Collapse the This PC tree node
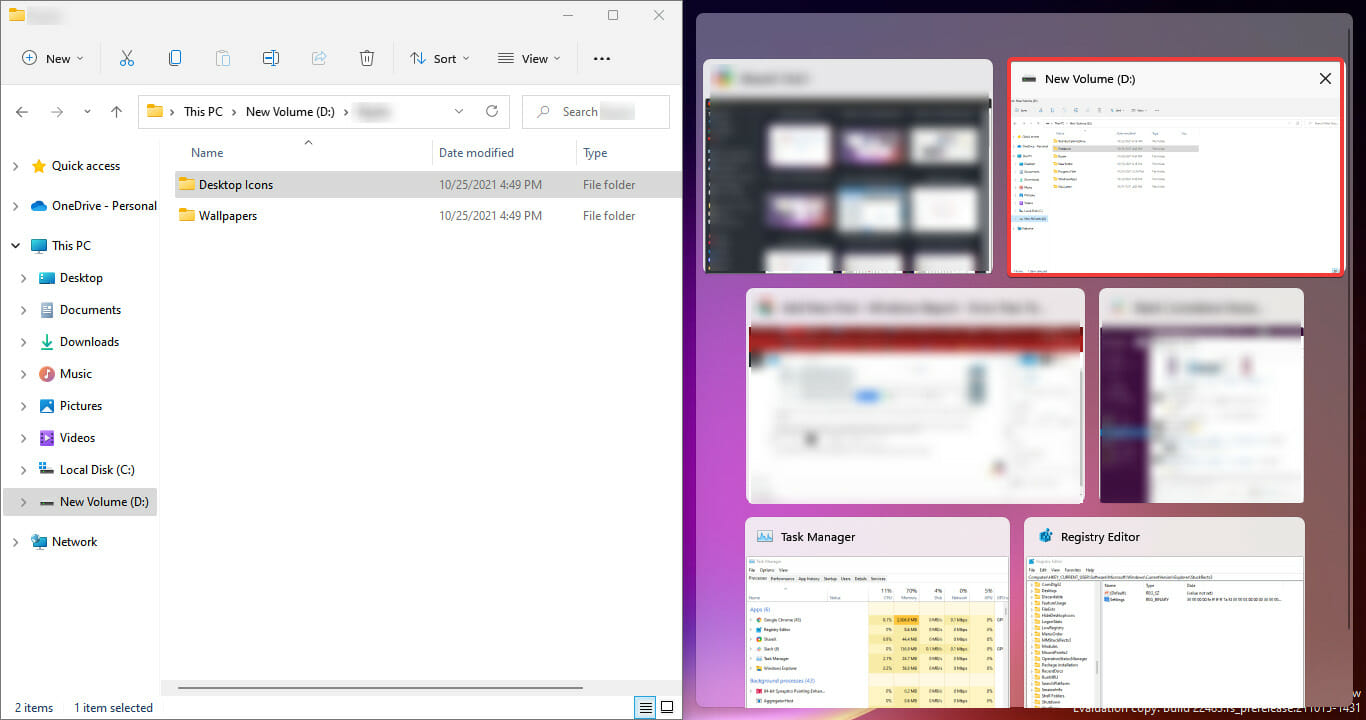1366x720 pixels. tap(15, 246)
